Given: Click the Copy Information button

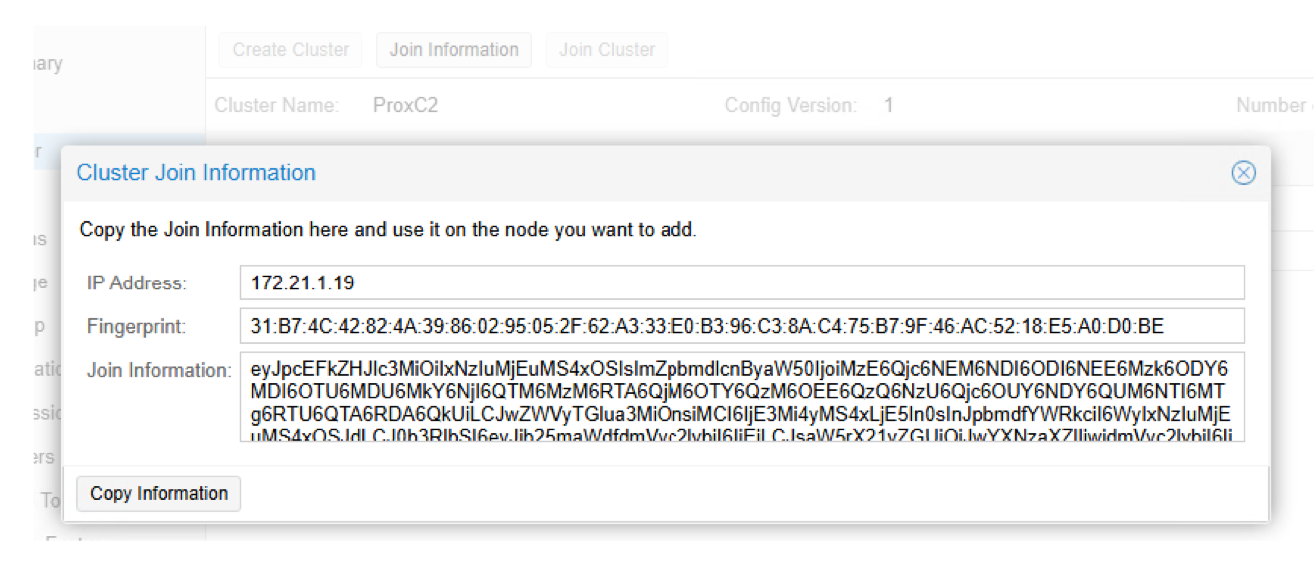Looking at the screenshot, I should [159, 493].
